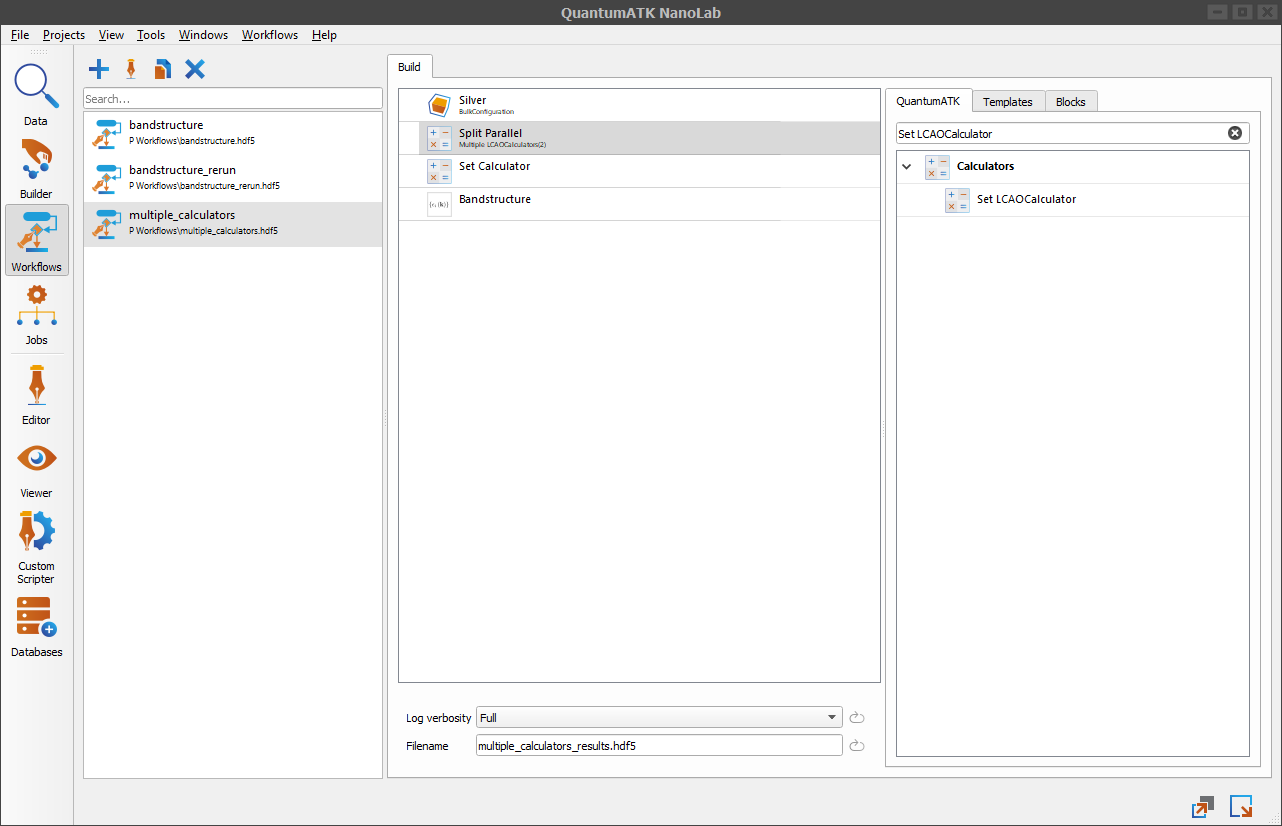The image size is (1282, 826).
Task: Click the Calculators group header
Action: coord(1072,167)
